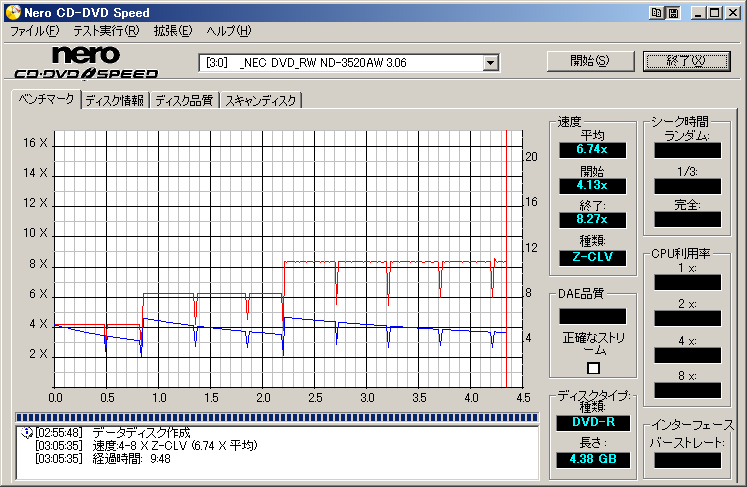Switch to the スキャンディスク tab
This screenshot has width=747, height=487.
coord(260,100)
